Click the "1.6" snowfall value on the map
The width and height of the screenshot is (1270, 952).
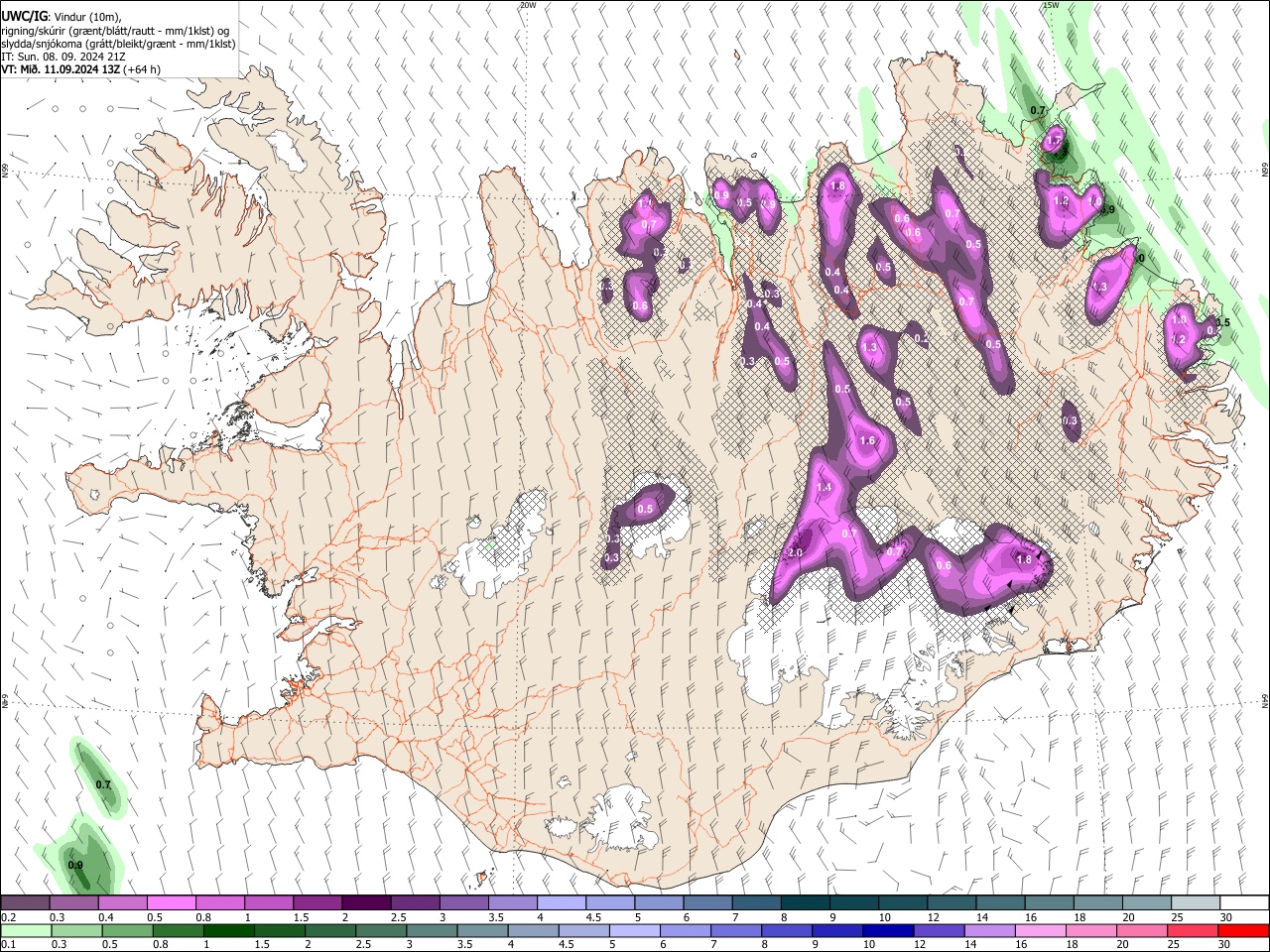(x=868, y=441)
